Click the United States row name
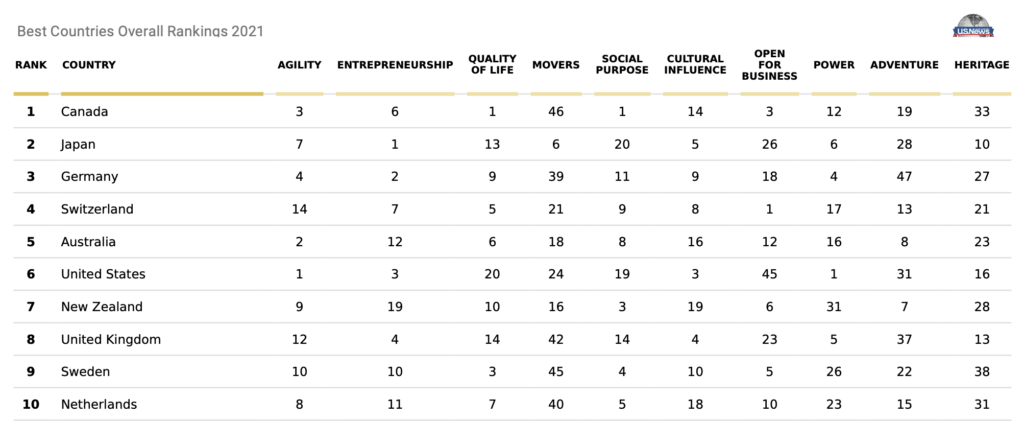1024x421 pixels. (103, 274)
